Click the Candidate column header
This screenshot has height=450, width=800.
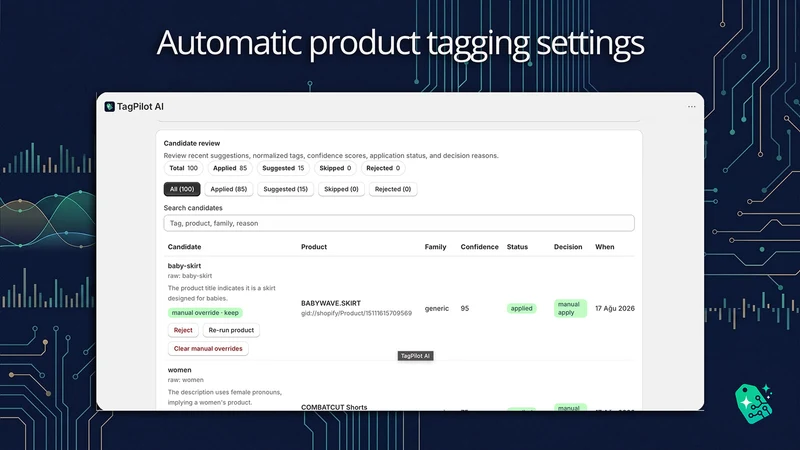[x=185, y=247]
